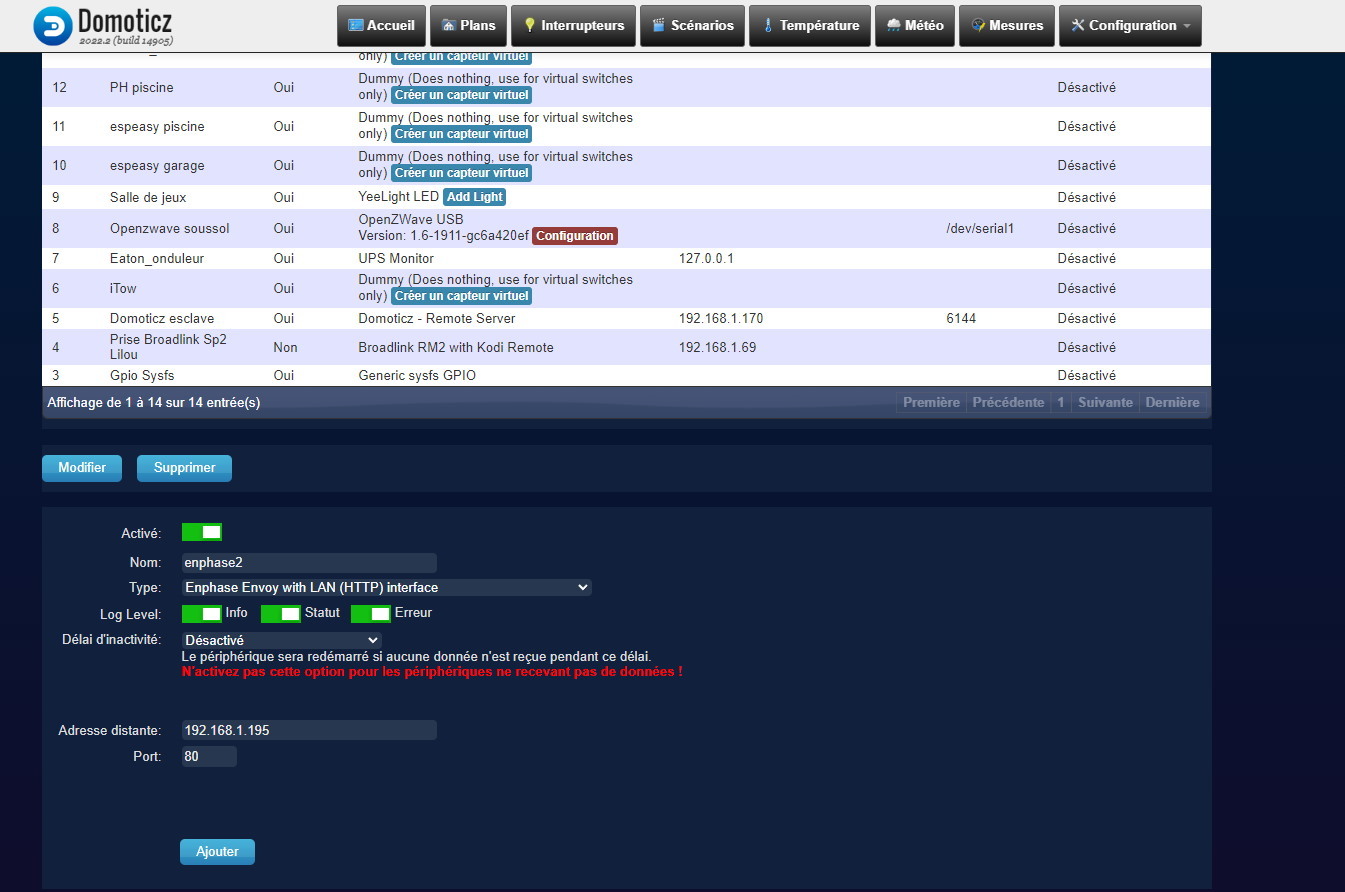The width and height of the screenshot is (1345, 892).
Task: Expand the Configuration menu
Action: coord(1130,26)
